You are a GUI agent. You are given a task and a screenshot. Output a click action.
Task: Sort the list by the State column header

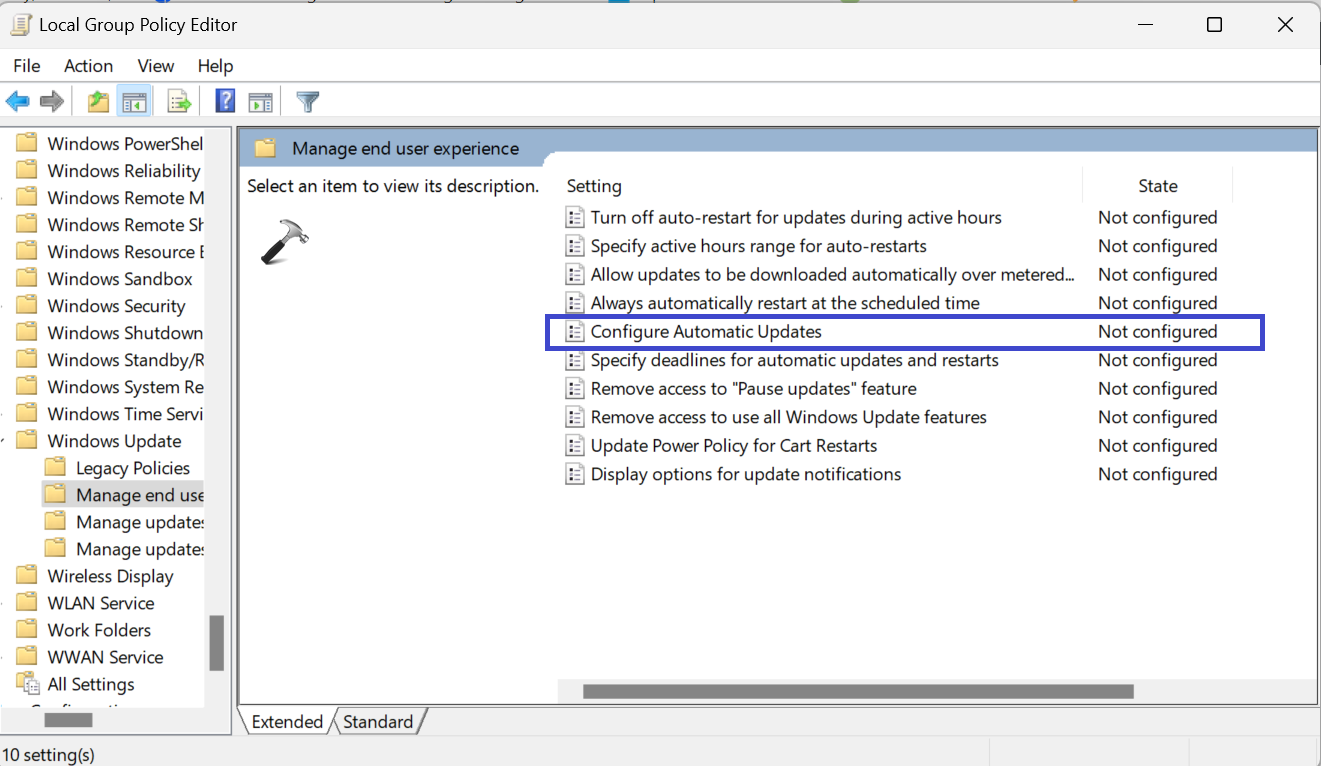click(1158, 186)
